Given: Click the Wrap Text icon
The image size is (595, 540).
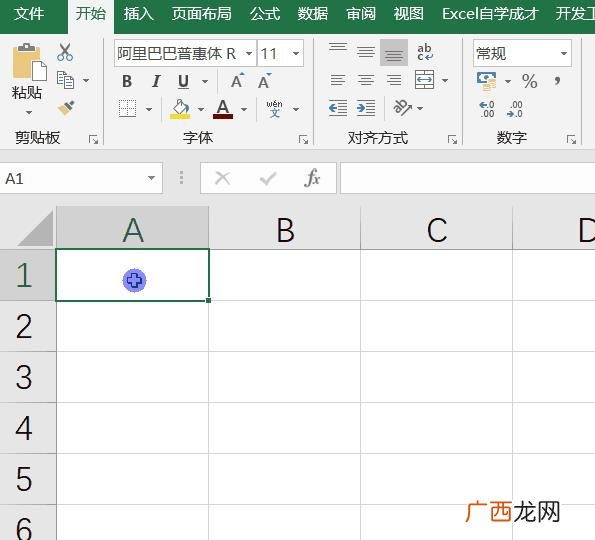Looking at the screenshot, I should click(425, 52).
